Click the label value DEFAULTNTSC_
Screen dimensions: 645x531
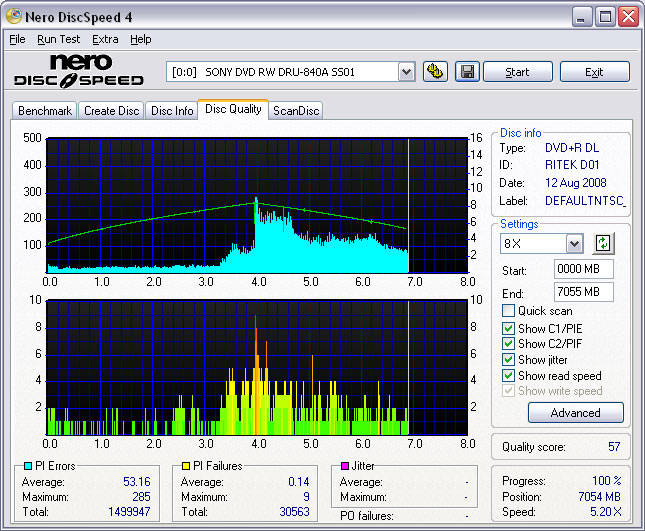[585, 201]
